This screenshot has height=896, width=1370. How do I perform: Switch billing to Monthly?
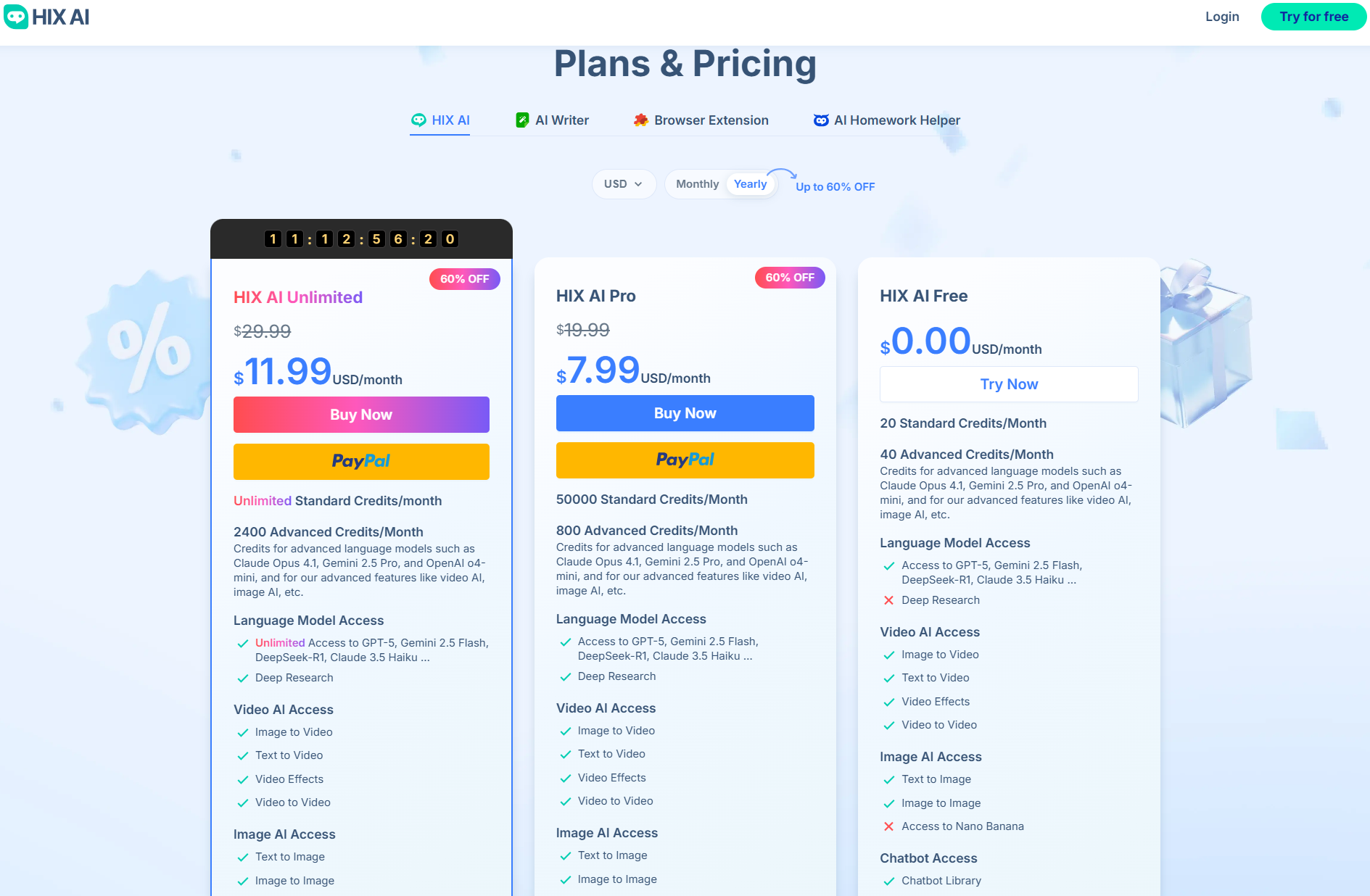click(696, 183)
